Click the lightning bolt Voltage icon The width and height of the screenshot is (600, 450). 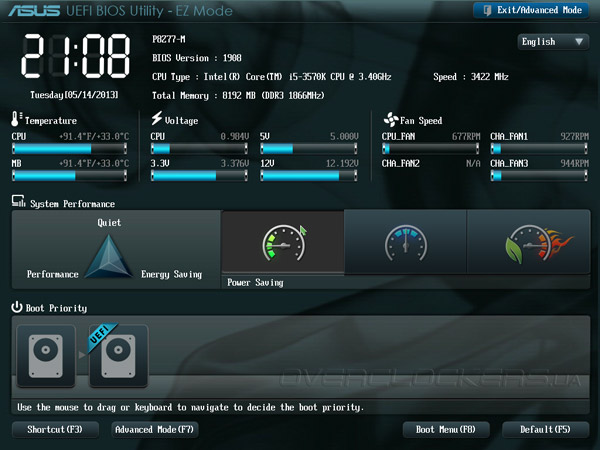click(x=157, y=119)
